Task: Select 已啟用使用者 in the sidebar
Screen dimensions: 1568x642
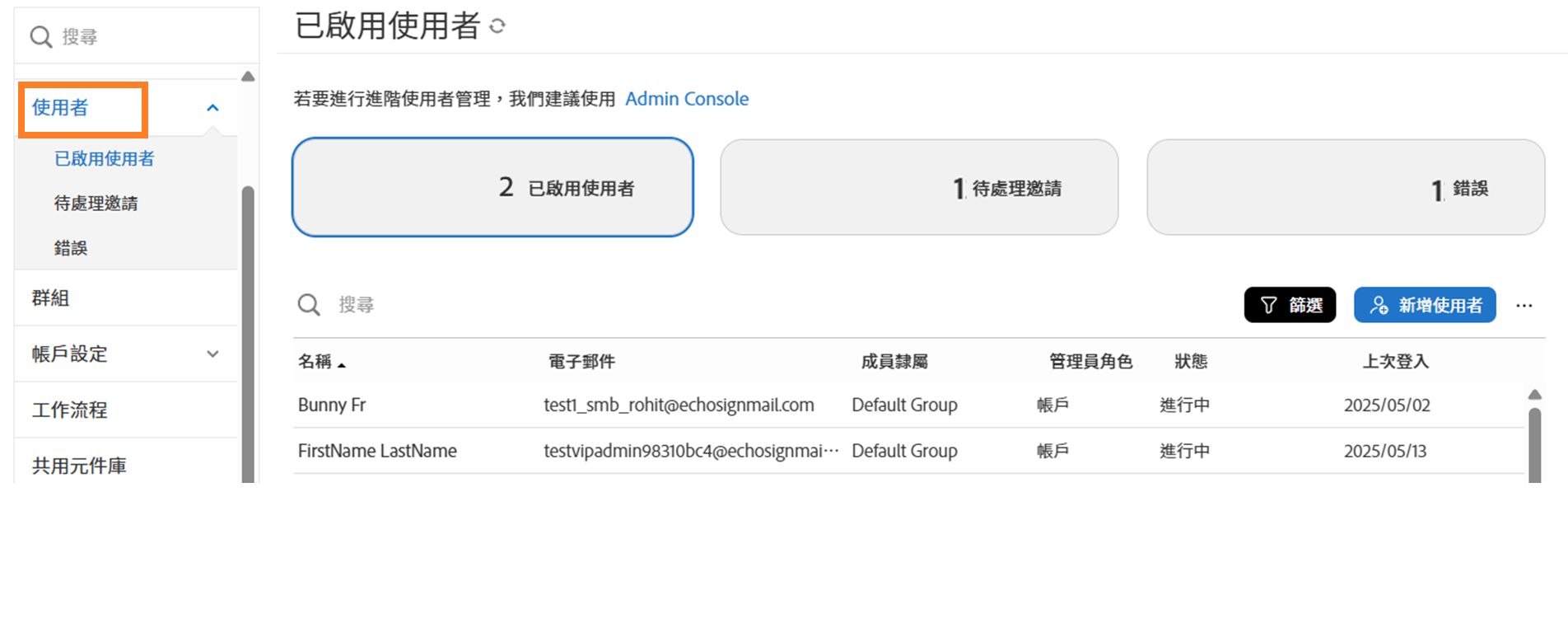Action: click(x=105, y=159)
